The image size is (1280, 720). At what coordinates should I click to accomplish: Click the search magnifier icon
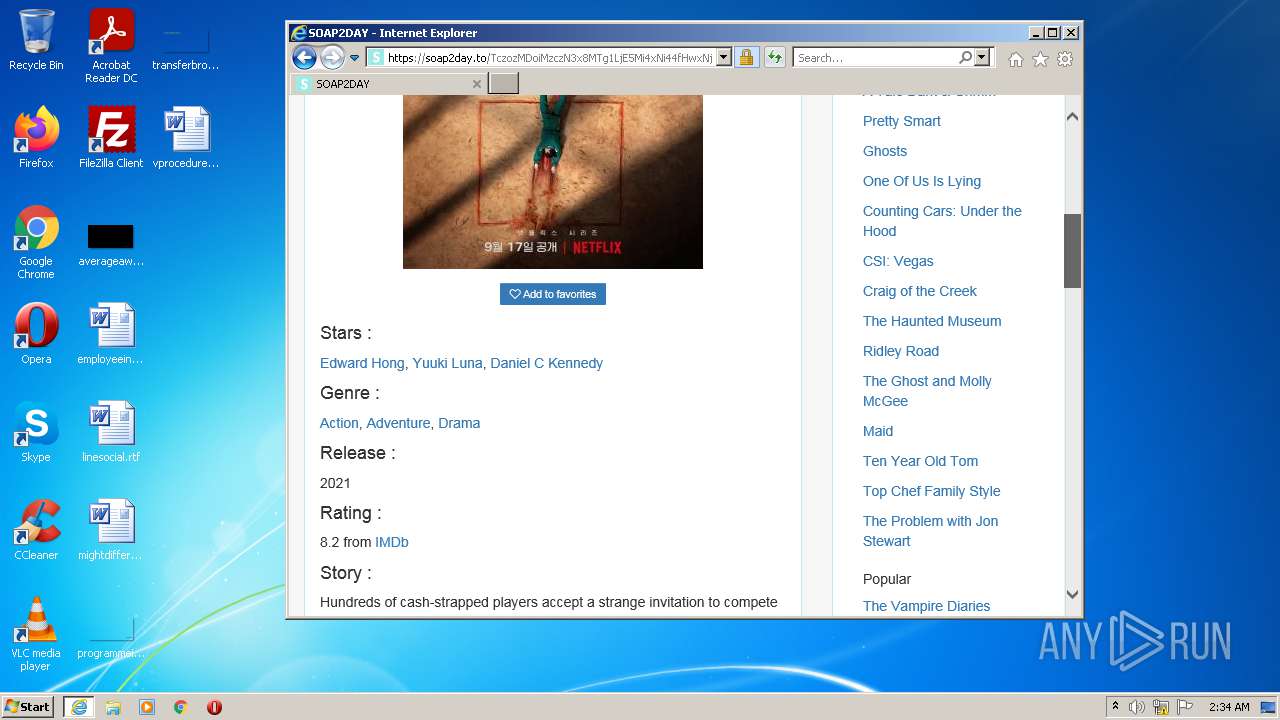tap(965, 58)
